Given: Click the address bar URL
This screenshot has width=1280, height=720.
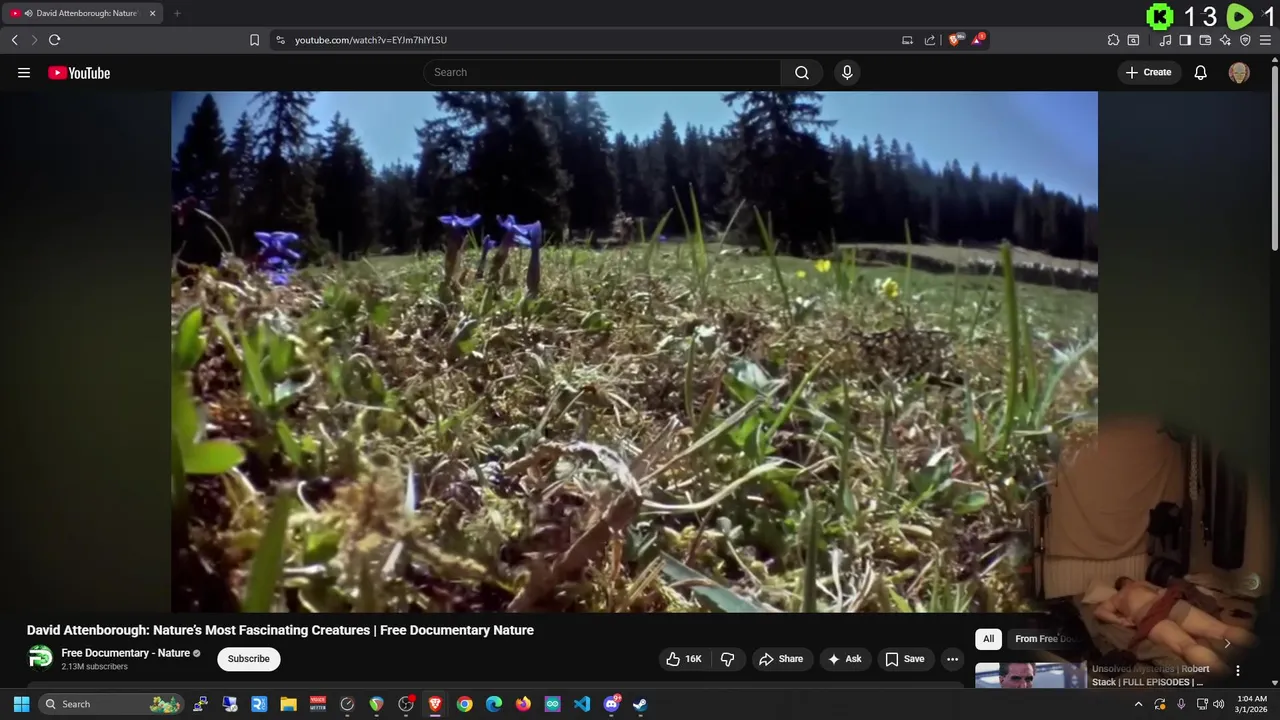Looking at the screenshot, I should pos(371,40).
